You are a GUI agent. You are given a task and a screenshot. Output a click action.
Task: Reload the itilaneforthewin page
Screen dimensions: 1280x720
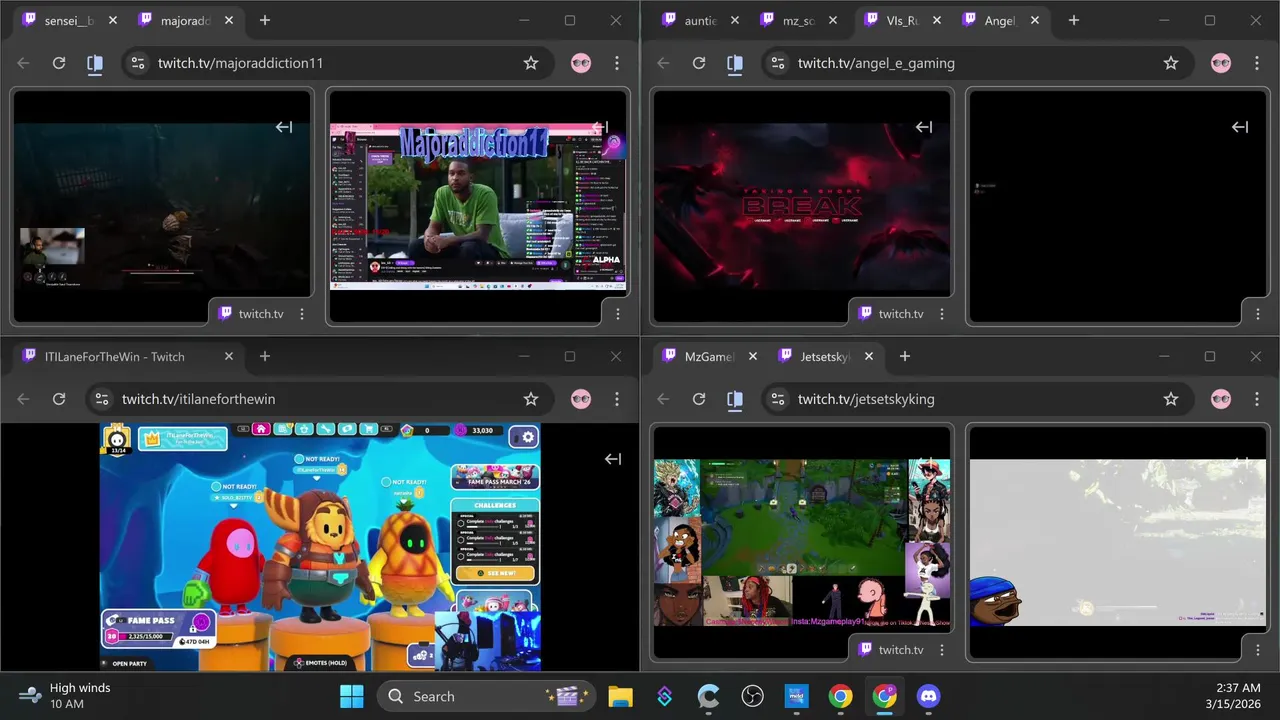pos(59,399)
